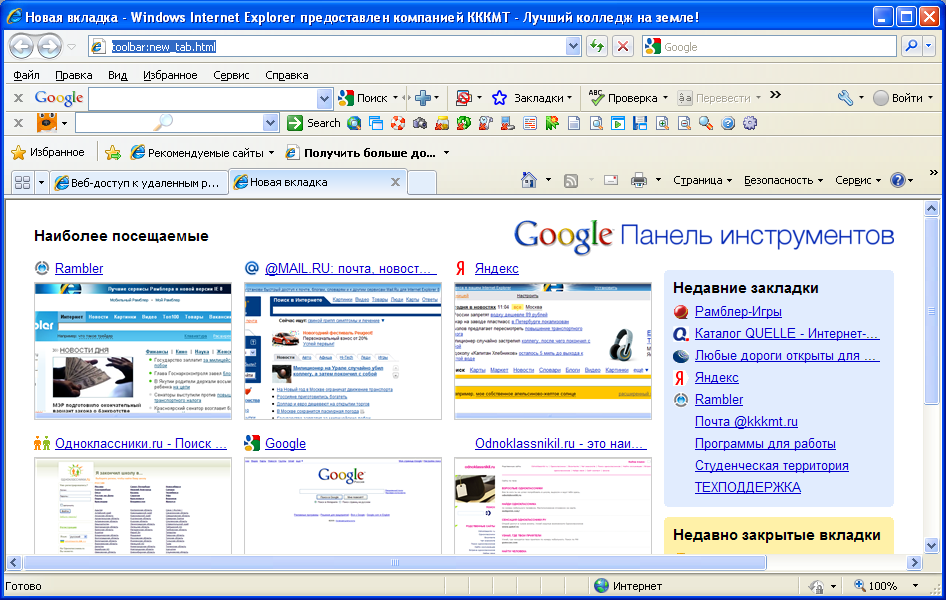Open ТЕХПОДДЕРЖКА bookmark link
Viewport: 946px width, 600px height.
(748, 487)
